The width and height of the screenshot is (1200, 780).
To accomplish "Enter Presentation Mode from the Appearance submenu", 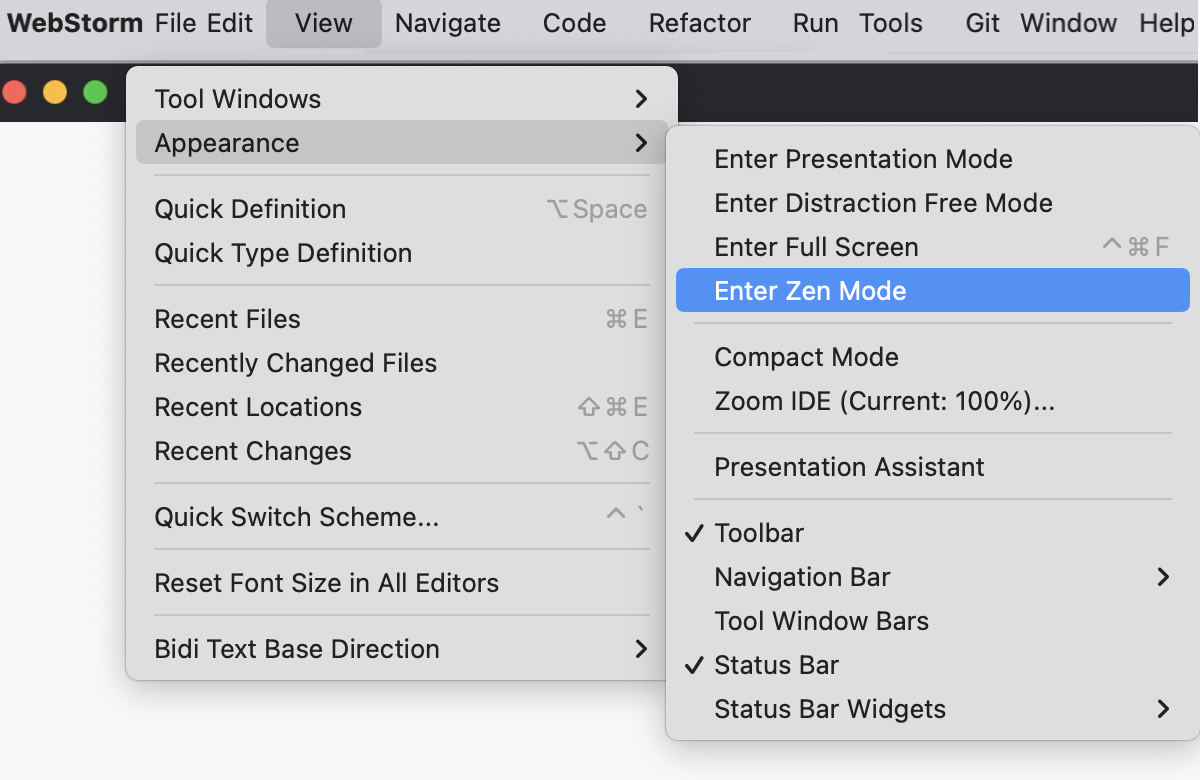I will click(x=862, y=159).
